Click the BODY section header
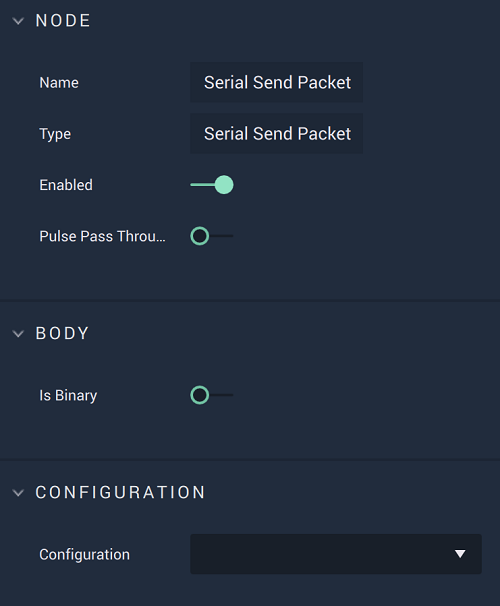The width and height of the screenshot is (500, 606). [x=62, y=334]
